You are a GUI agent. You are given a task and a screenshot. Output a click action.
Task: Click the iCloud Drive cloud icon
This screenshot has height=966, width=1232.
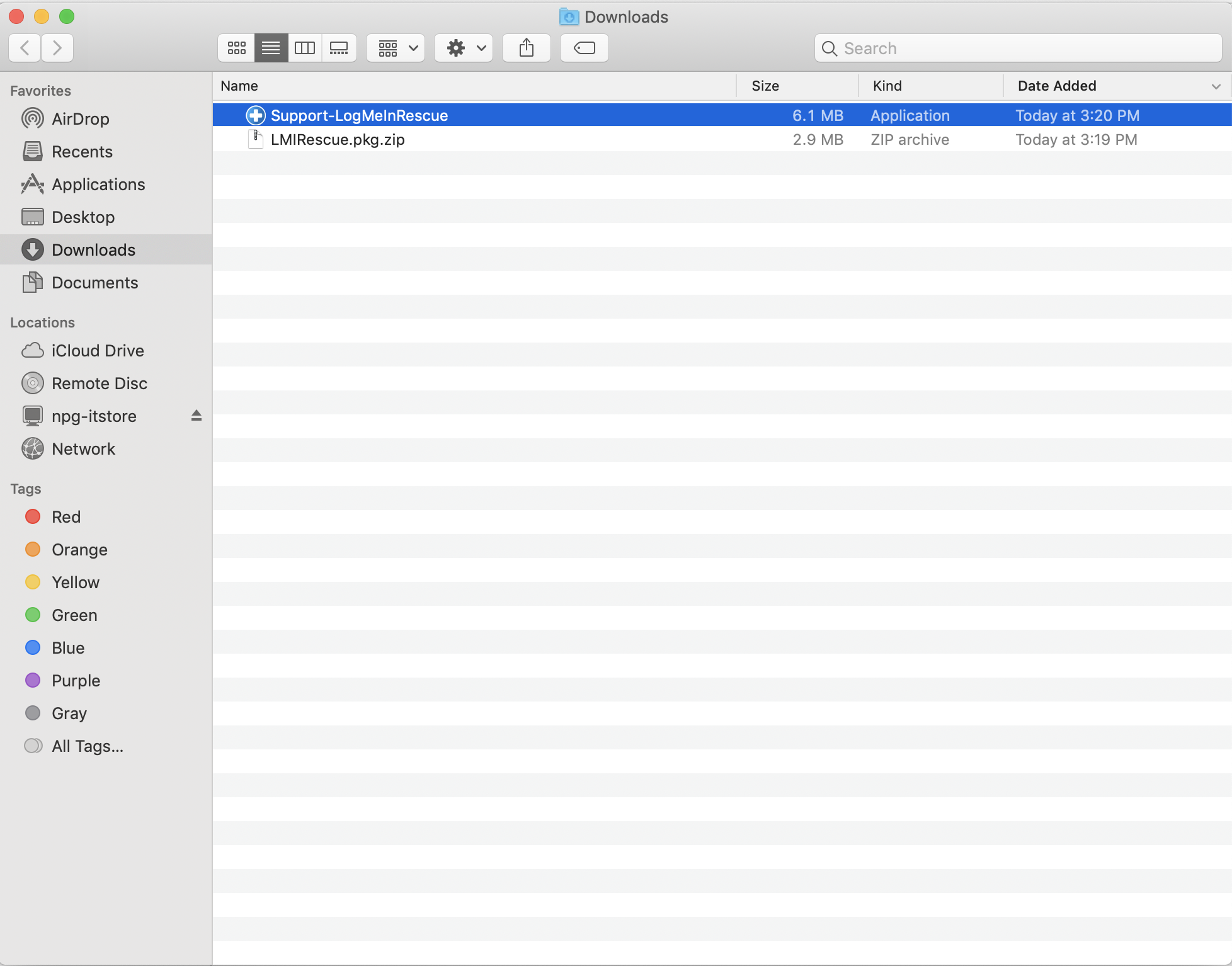coord(33,350)
